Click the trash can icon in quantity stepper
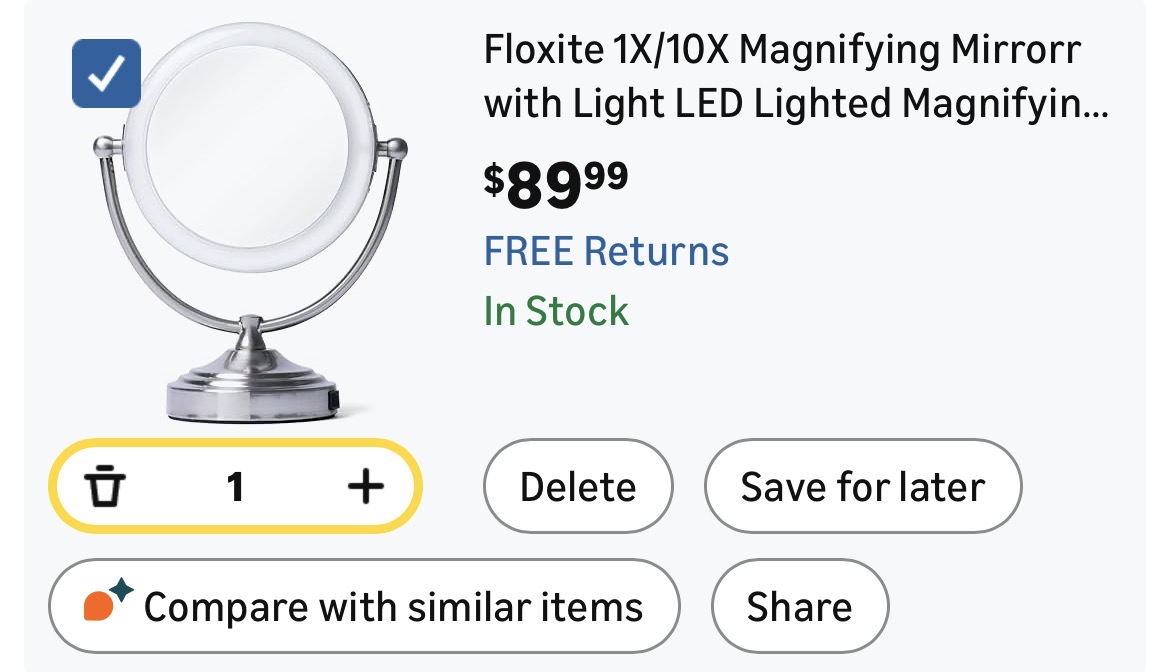The width and height of the screenshot is (1170, 672). [105, 487]
